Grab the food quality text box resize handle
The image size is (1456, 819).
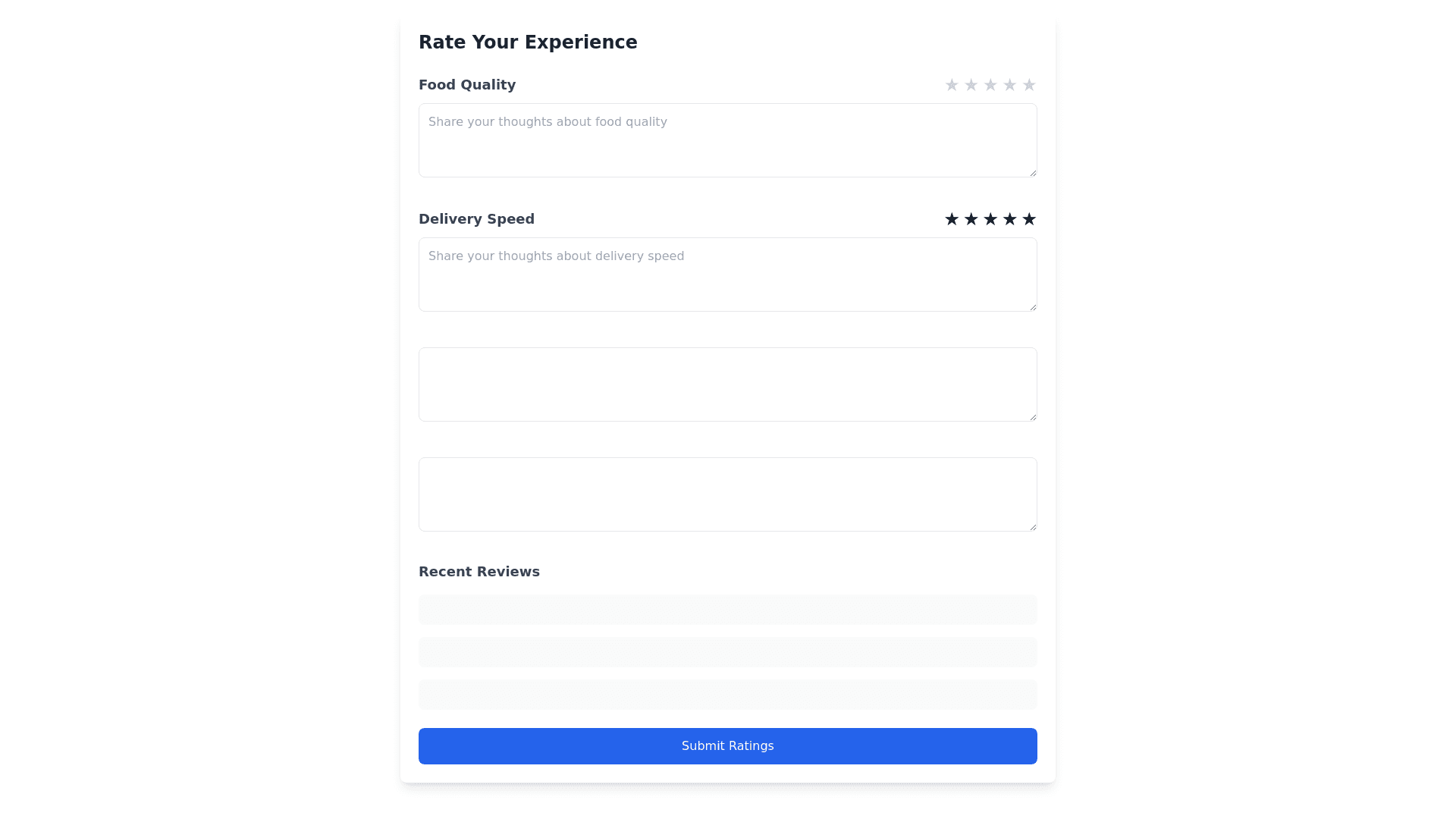[x=1032, y=172]
